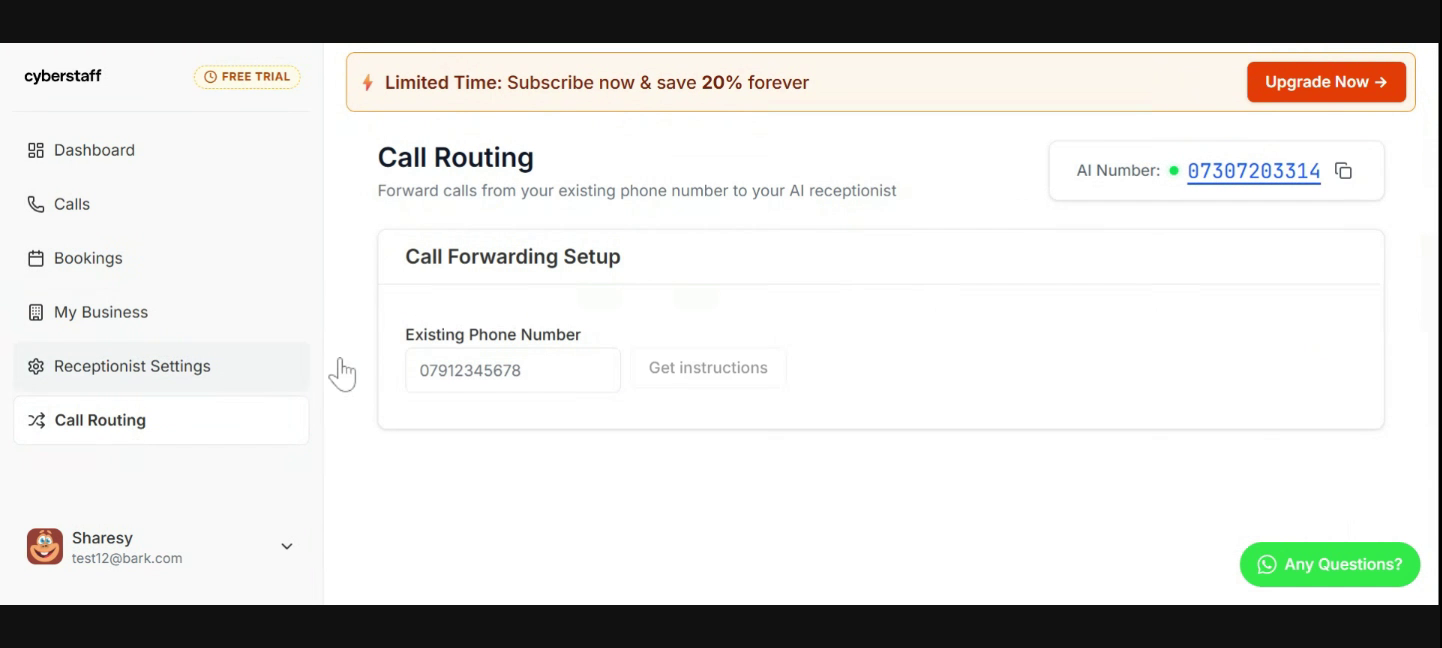Open My Business page
The image size is (1442, 648).
(x=101, y=312)
